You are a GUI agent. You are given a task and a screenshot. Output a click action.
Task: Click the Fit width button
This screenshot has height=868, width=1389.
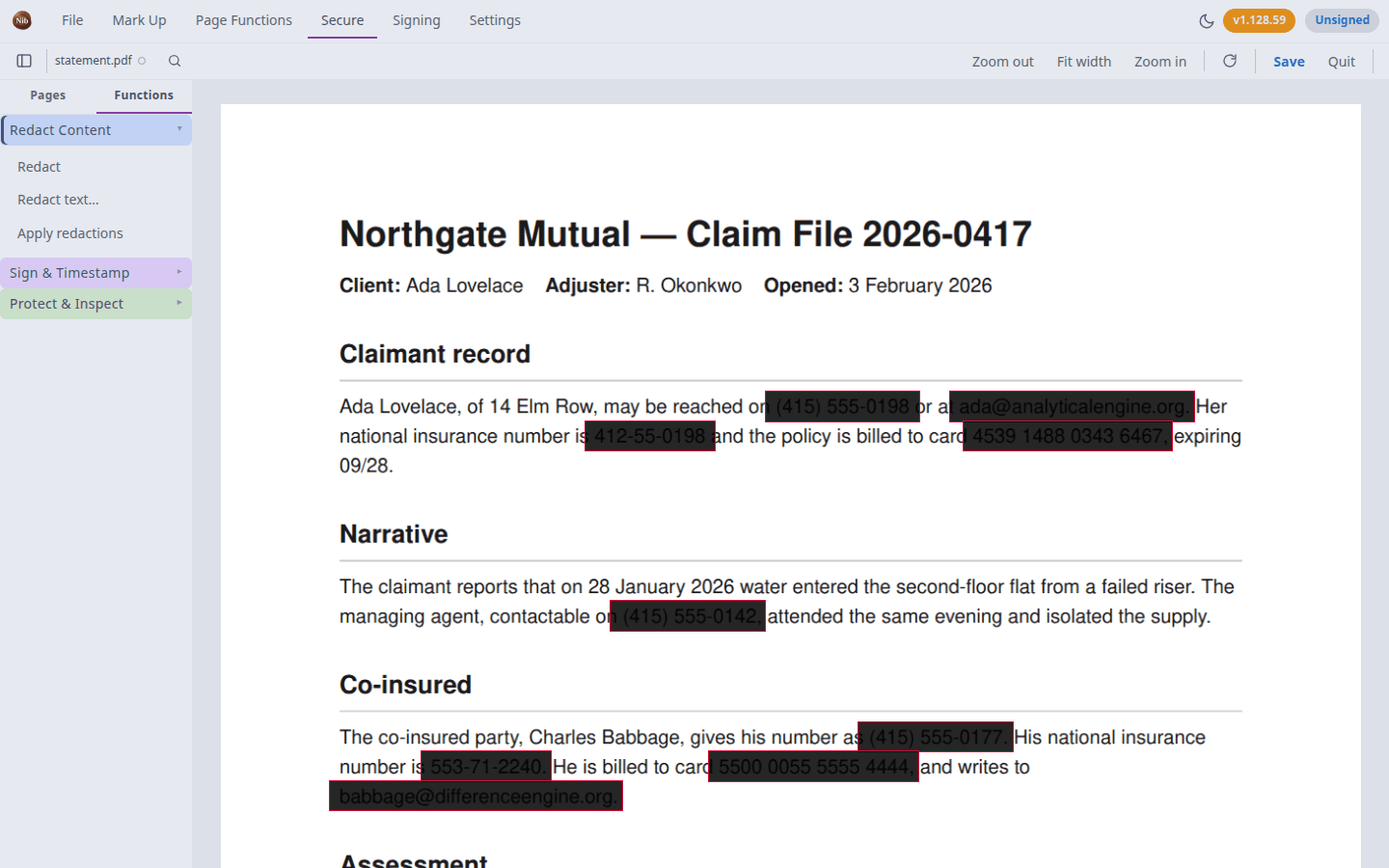1084,62
